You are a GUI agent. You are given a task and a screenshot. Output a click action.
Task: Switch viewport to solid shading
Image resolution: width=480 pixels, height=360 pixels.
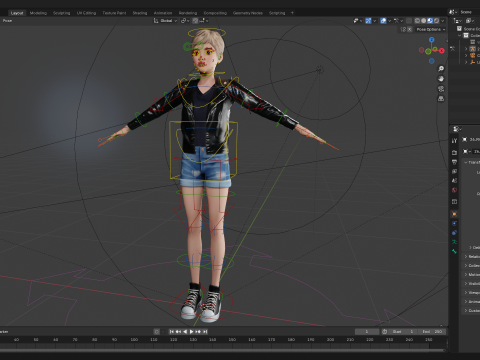[424, 21]
